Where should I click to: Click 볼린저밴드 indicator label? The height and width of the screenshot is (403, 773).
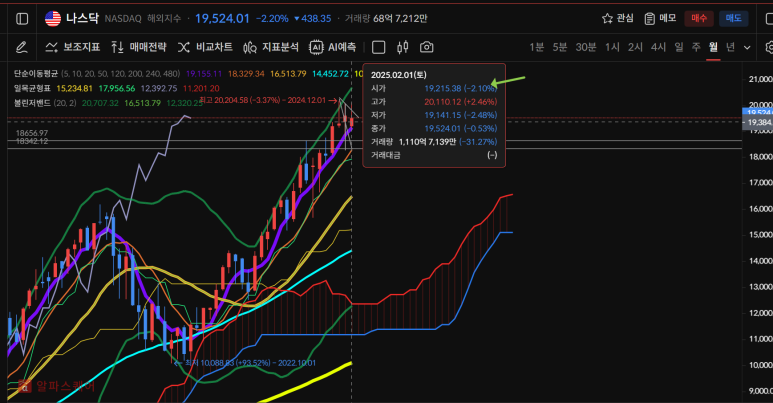coord(32,103)
